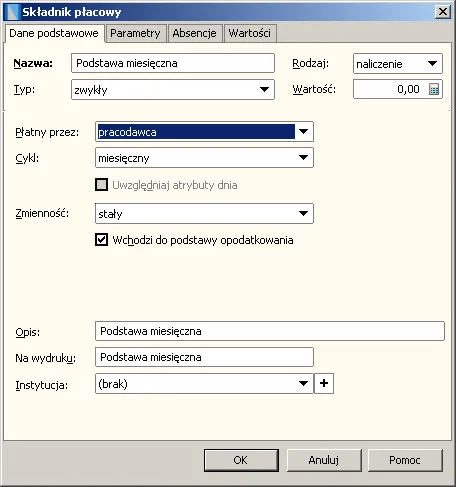Image resolution: width=456 pixels, height=487 pixels.
Task: Open the calculator icon in Wartość field
Action: point(434,89)
